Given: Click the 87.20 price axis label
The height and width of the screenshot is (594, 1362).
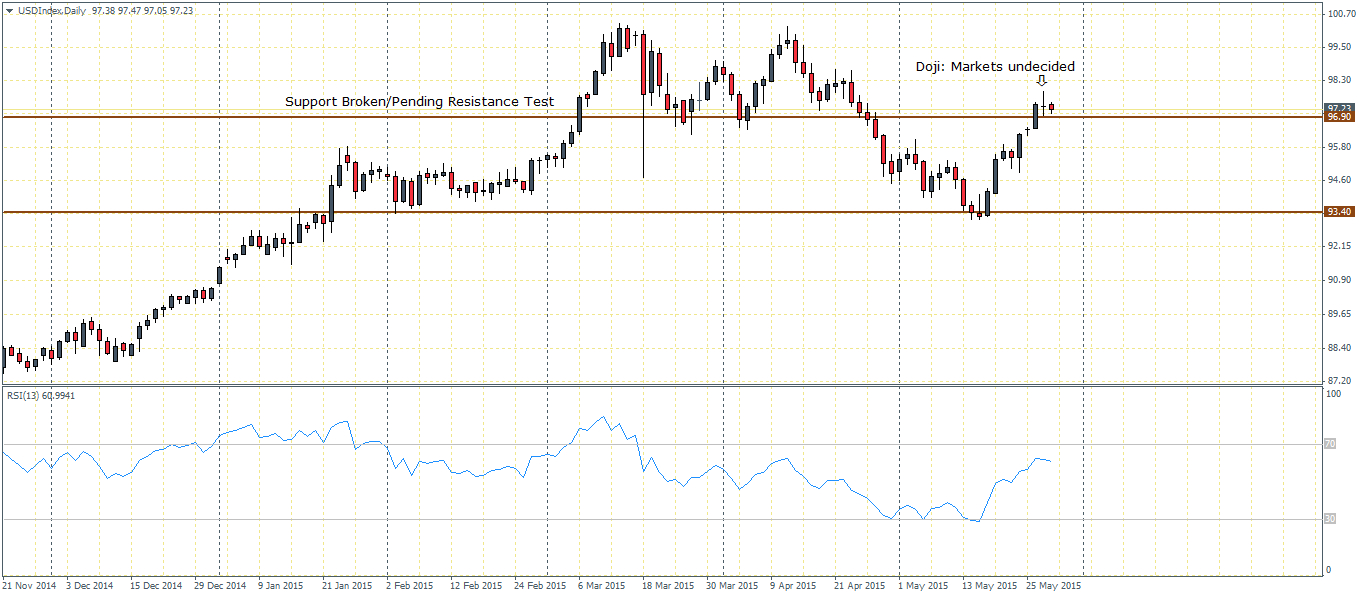Looking at the screenshot, I should click(1340, 381).
